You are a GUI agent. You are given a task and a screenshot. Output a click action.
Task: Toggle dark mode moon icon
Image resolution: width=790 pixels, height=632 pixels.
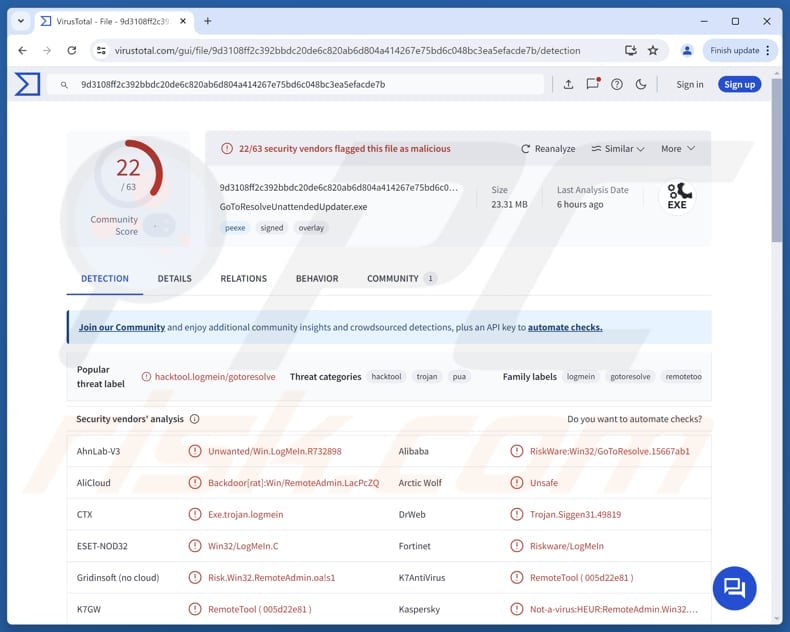[641, 84]
